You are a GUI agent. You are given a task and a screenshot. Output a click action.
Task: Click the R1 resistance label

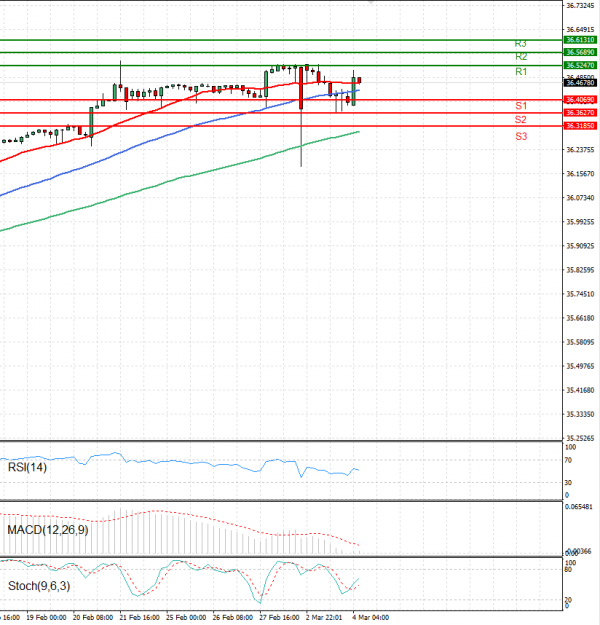click(x=521, y=72)
